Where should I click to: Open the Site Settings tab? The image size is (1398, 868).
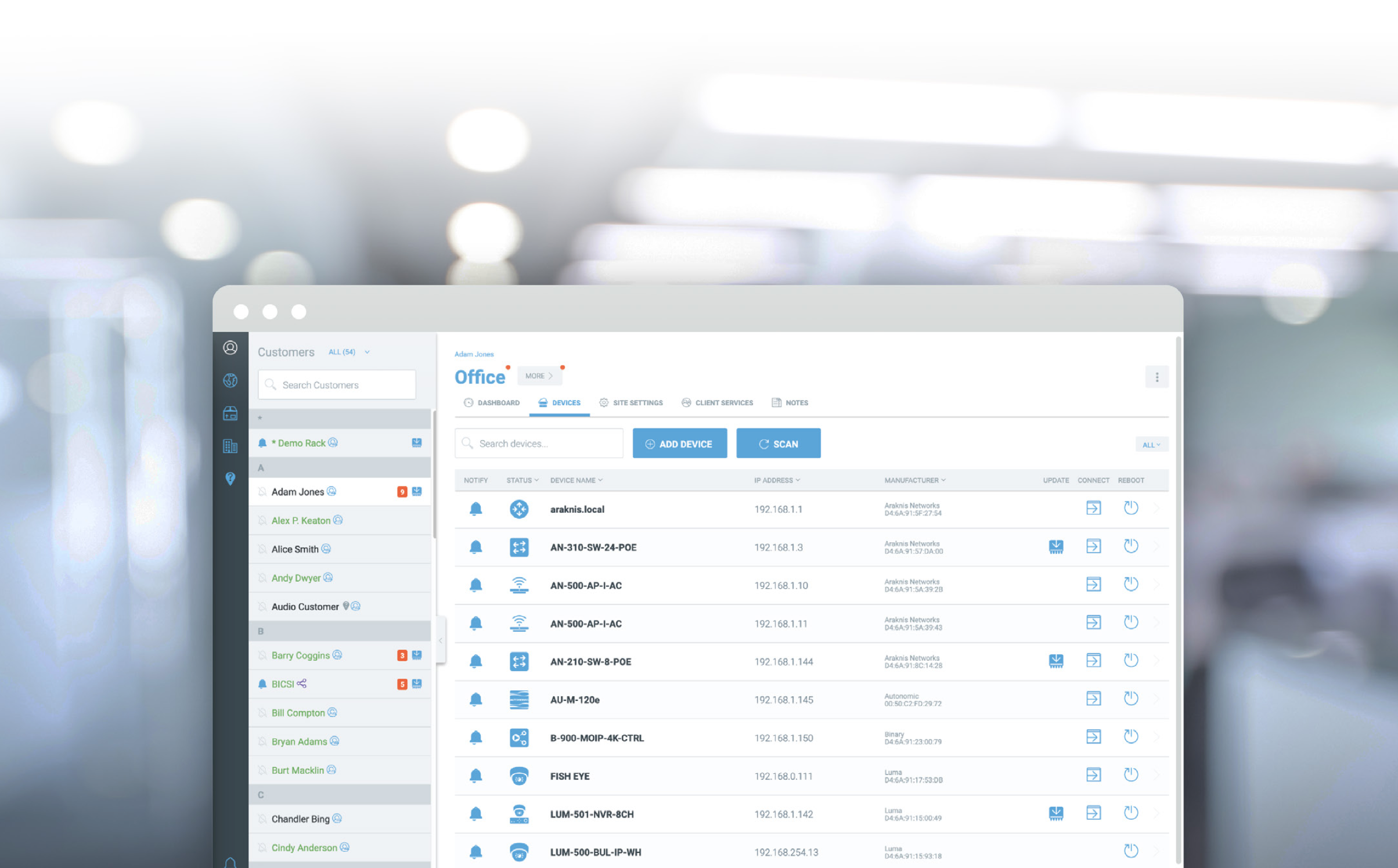tap(631, 403)
